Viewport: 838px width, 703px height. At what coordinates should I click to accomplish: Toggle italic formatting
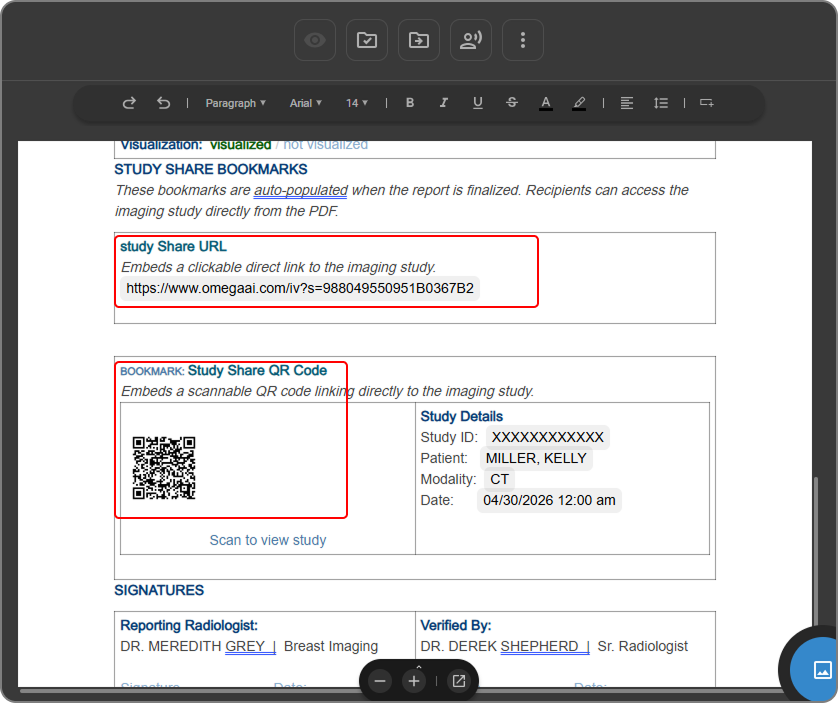[x=444, y=103]
